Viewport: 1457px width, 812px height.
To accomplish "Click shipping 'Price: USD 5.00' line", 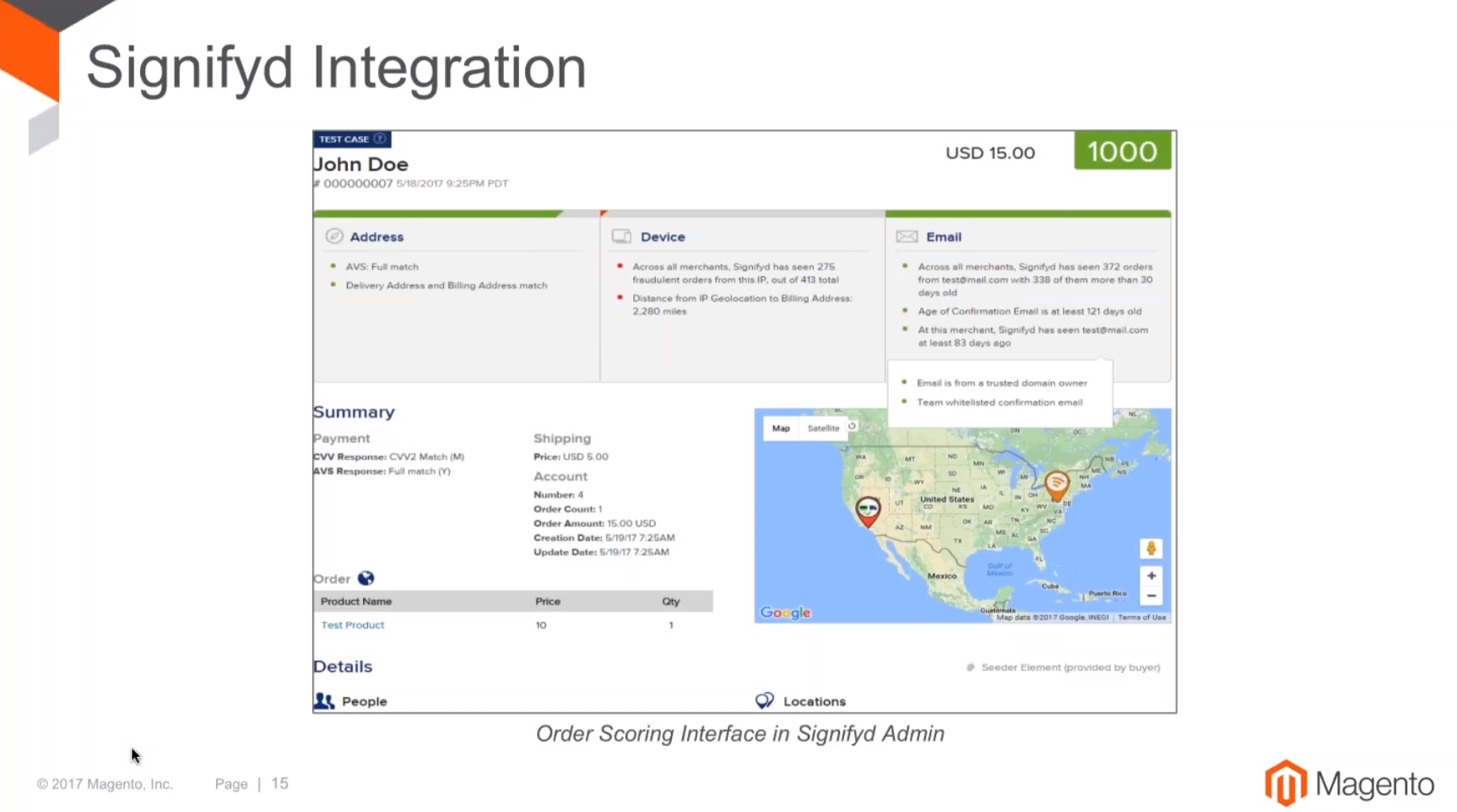I will [x=571, y=457].
